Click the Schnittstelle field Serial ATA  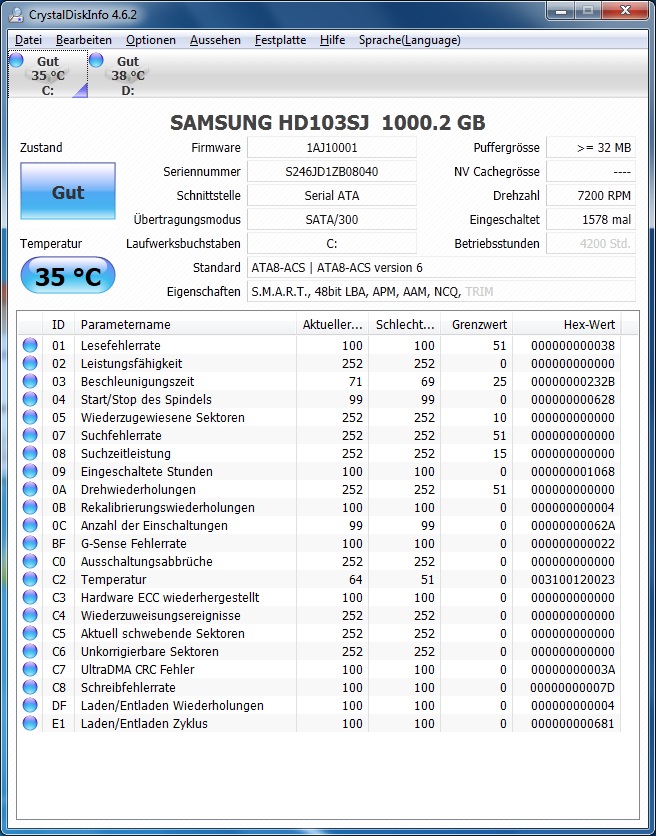coord(332,196)
